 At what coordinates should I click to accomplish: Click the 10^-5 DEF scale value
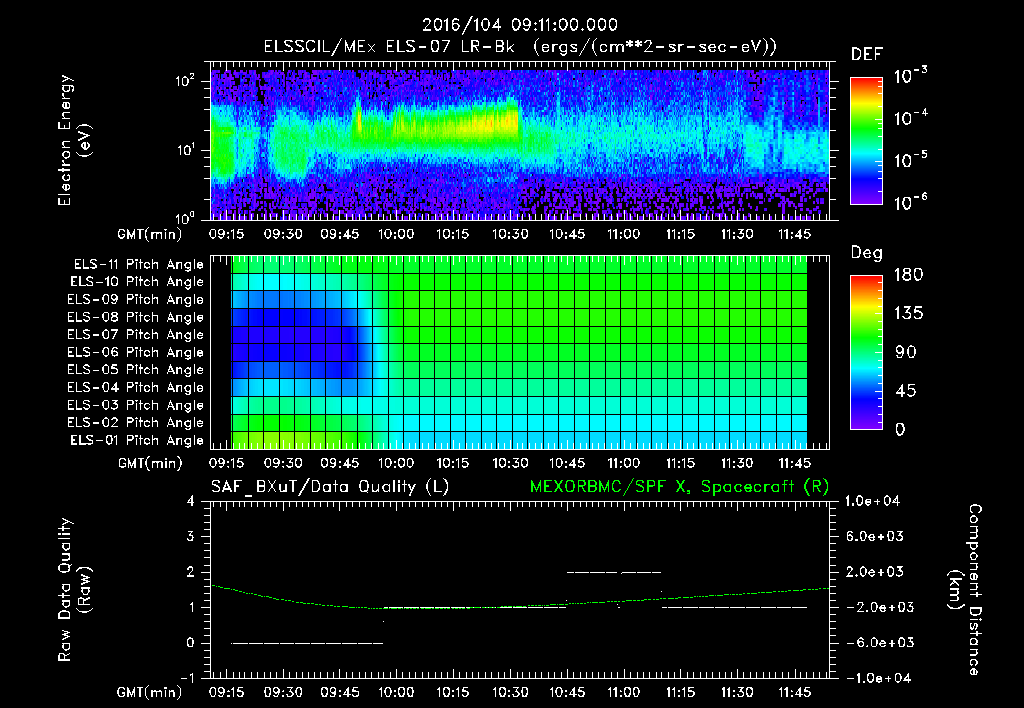pos(910,160)
